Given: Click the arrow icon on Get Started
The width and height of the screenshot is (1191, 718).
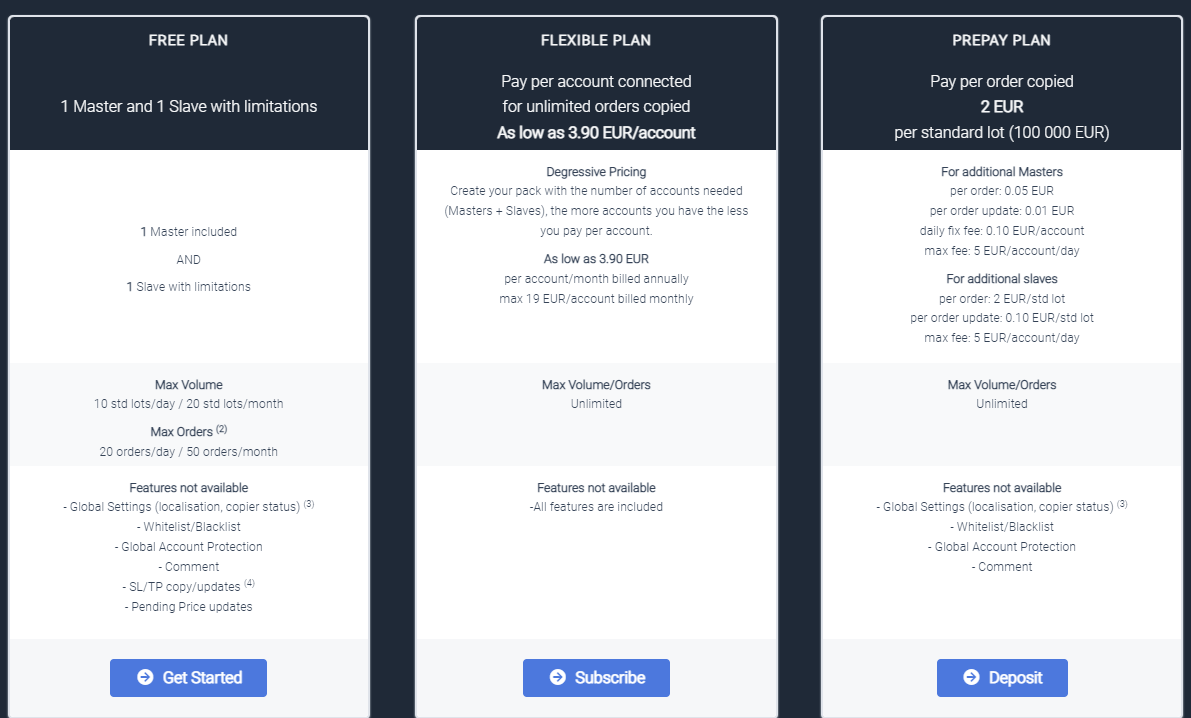Looking at the screenshot, I should pyautogui.click(x=145, y=677).
